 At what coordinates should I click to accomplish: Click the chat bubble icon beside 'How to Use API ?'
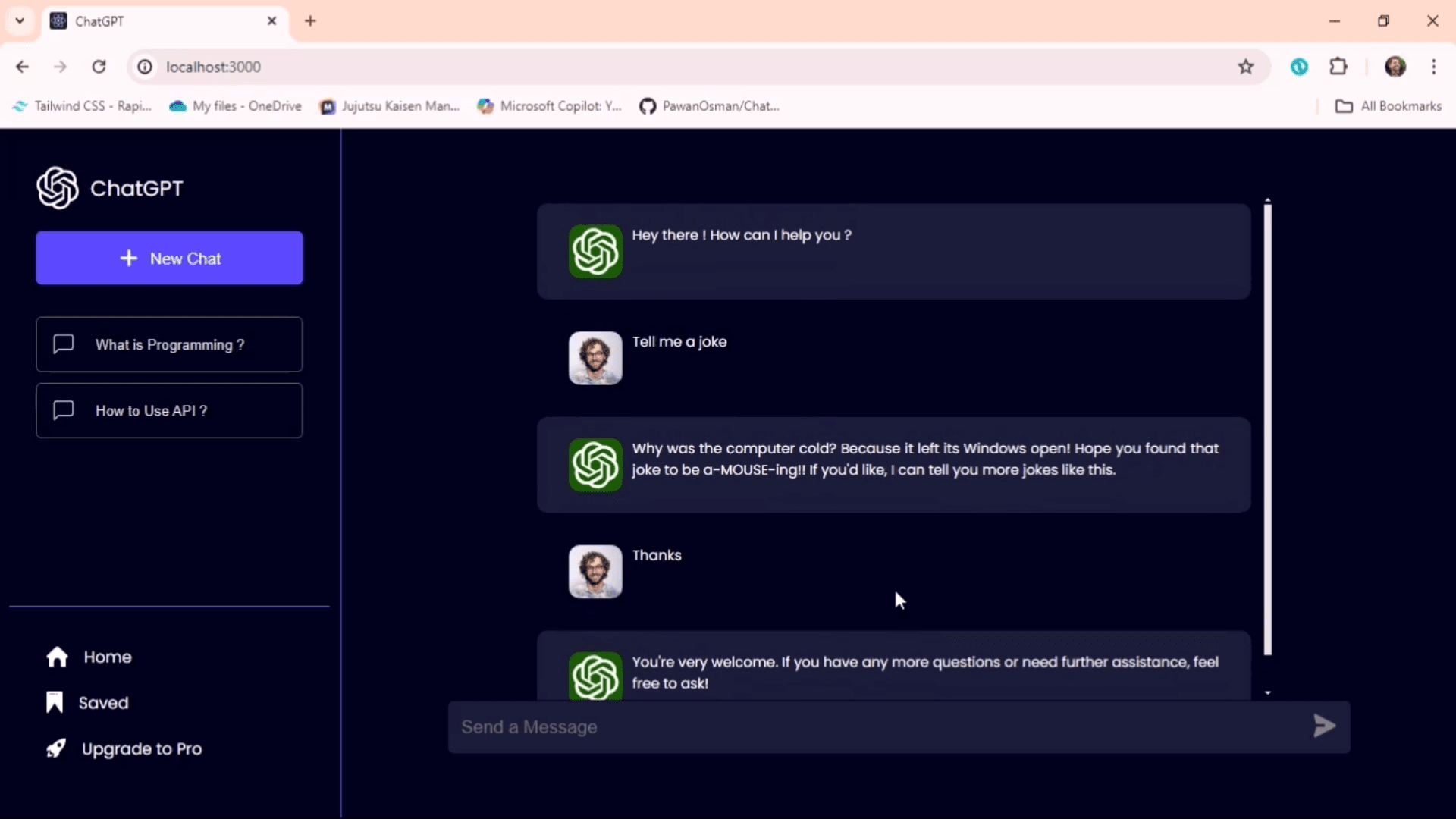pos(64,410)
